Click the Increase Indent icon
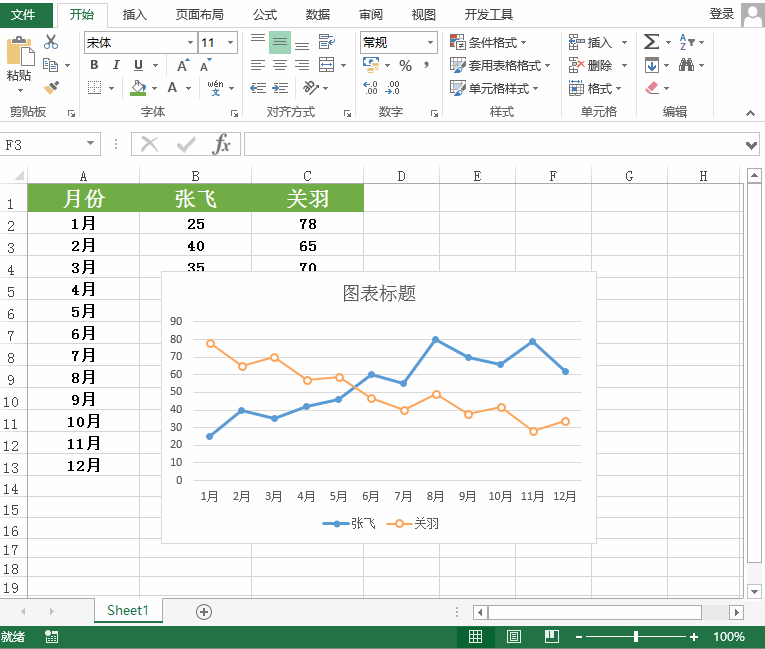This screenshot has height=649, width=765. point(280,88)
